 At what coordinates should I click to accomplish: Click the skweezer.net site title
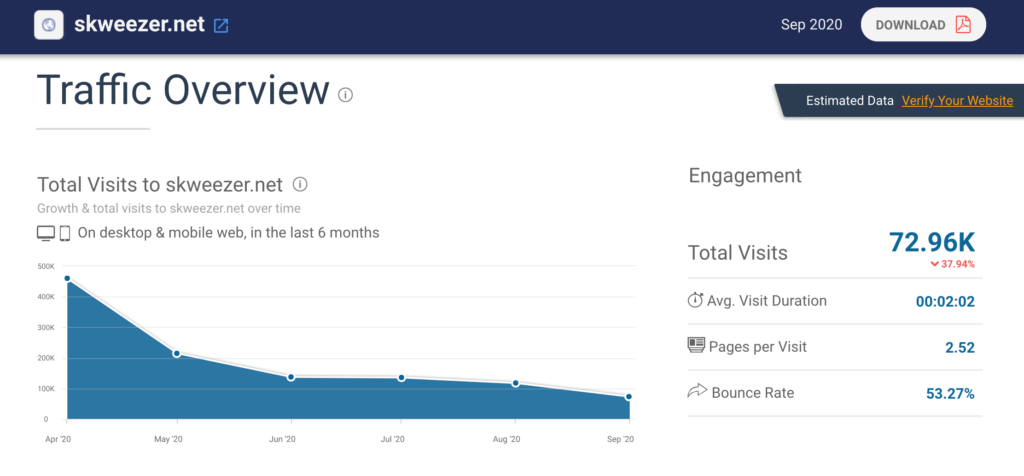click(140, 25)
